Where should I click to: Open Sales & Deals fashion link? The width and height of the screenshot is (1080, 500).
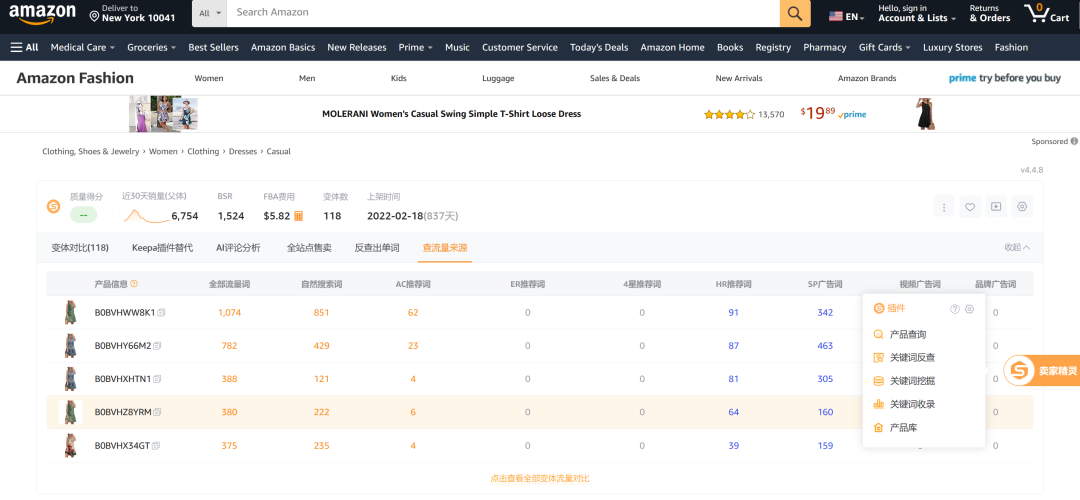pos(615,79)
